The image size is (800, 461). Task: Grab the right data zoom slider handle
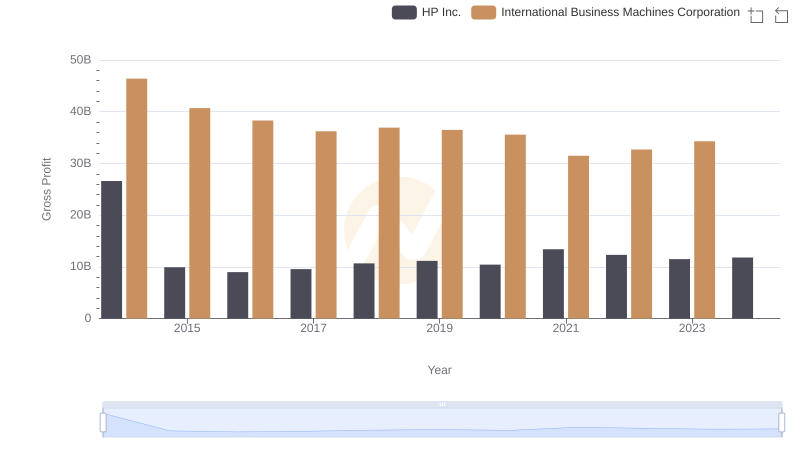[782, 422]
